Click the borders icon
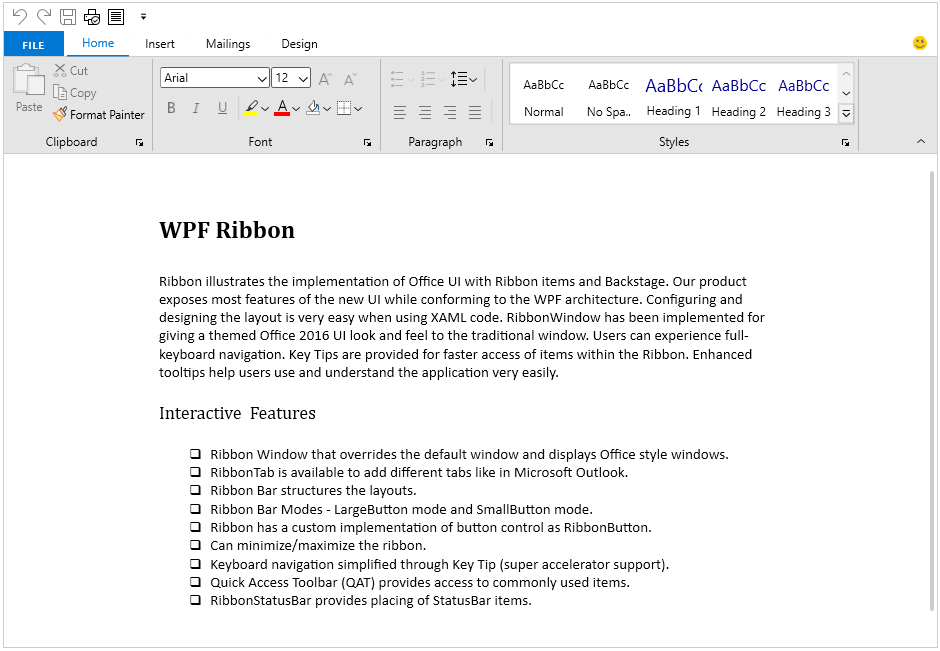Viewport: 940px width, 651px height. pyautogui.click(x=344, y=108)
